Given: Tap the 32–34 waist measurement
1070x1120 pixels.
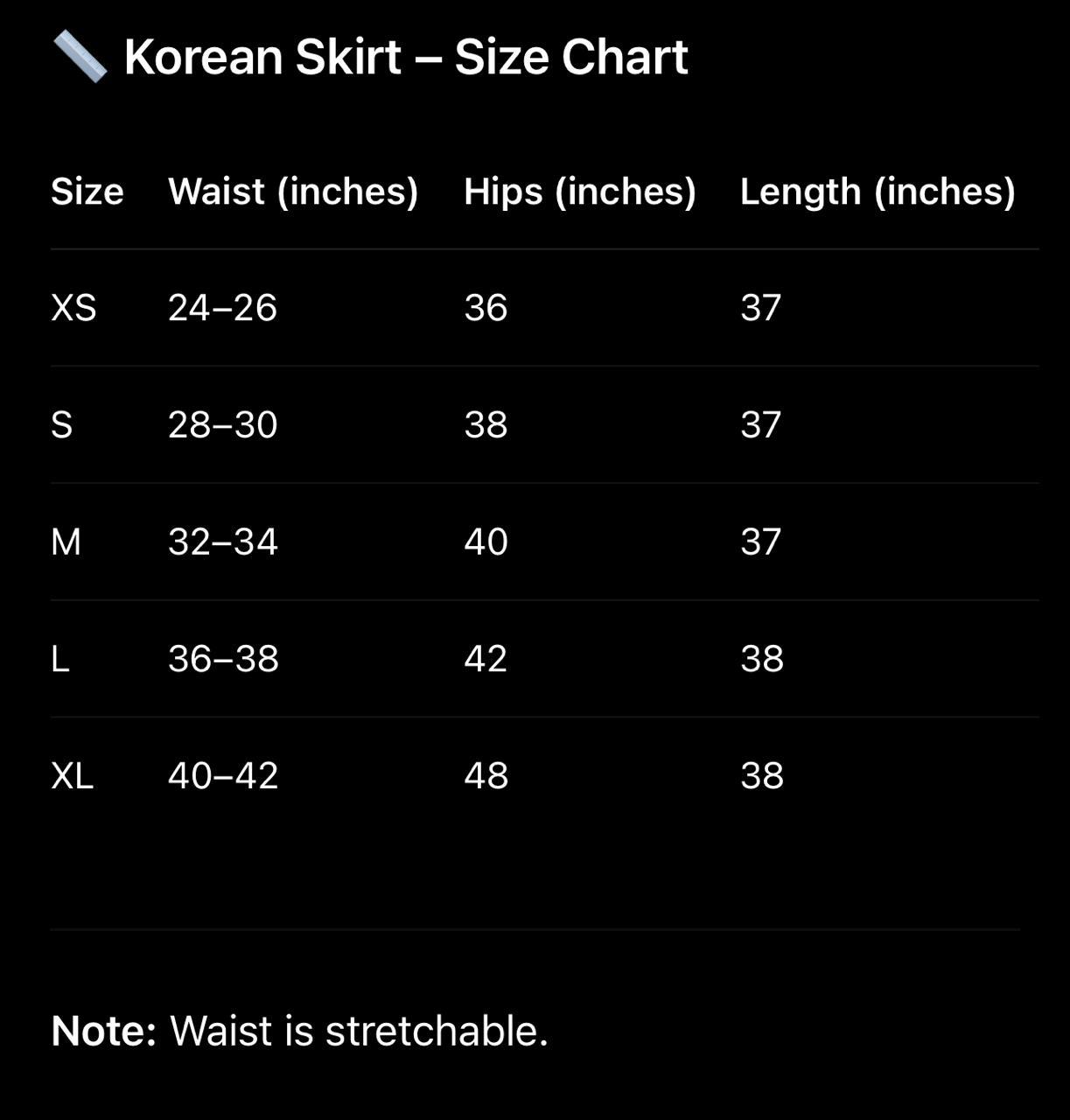Looking at the screenshot, I should click(223, 542).
